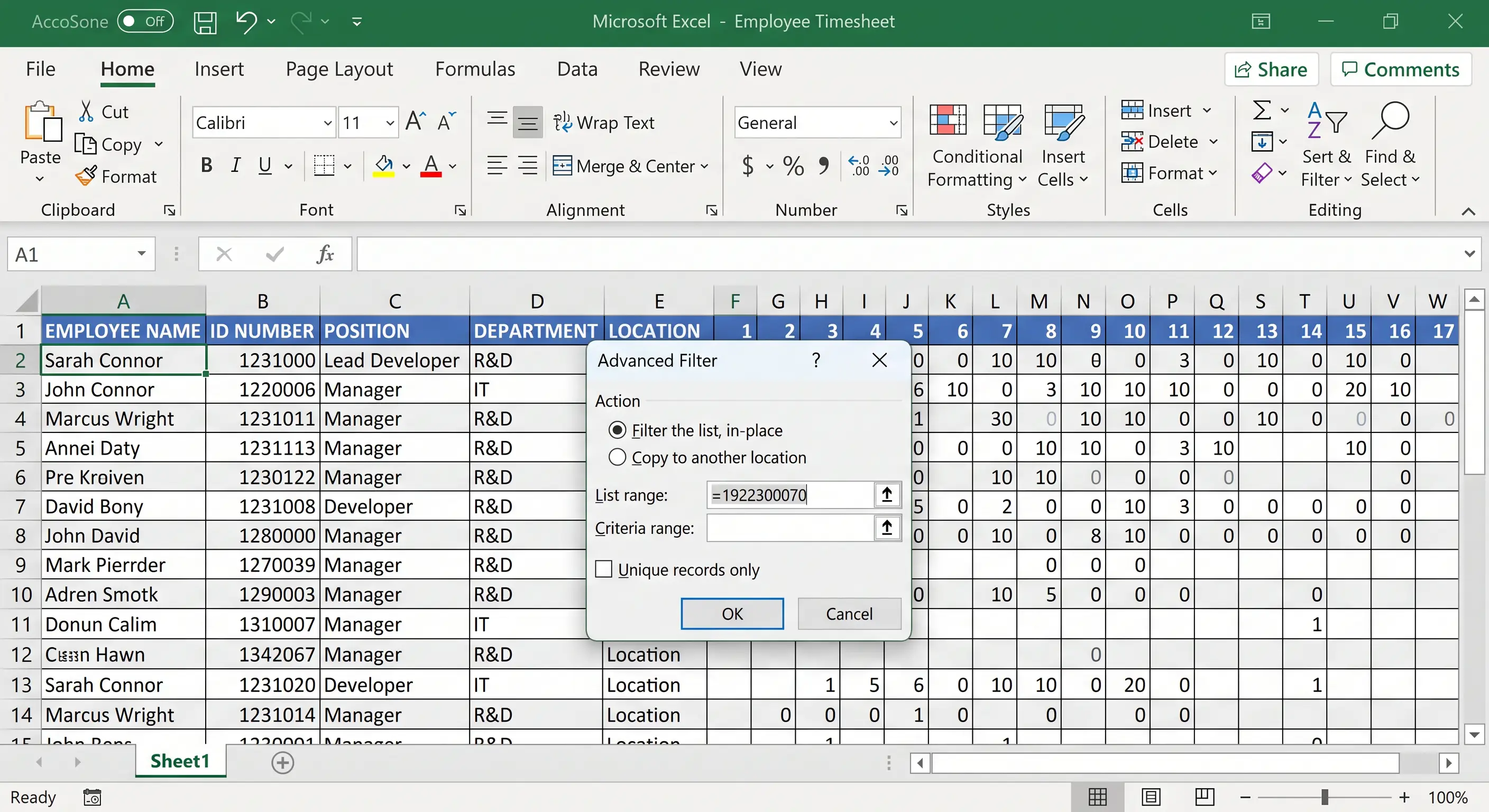
Task: Click the Underline icon
Action: pos(265,166)
